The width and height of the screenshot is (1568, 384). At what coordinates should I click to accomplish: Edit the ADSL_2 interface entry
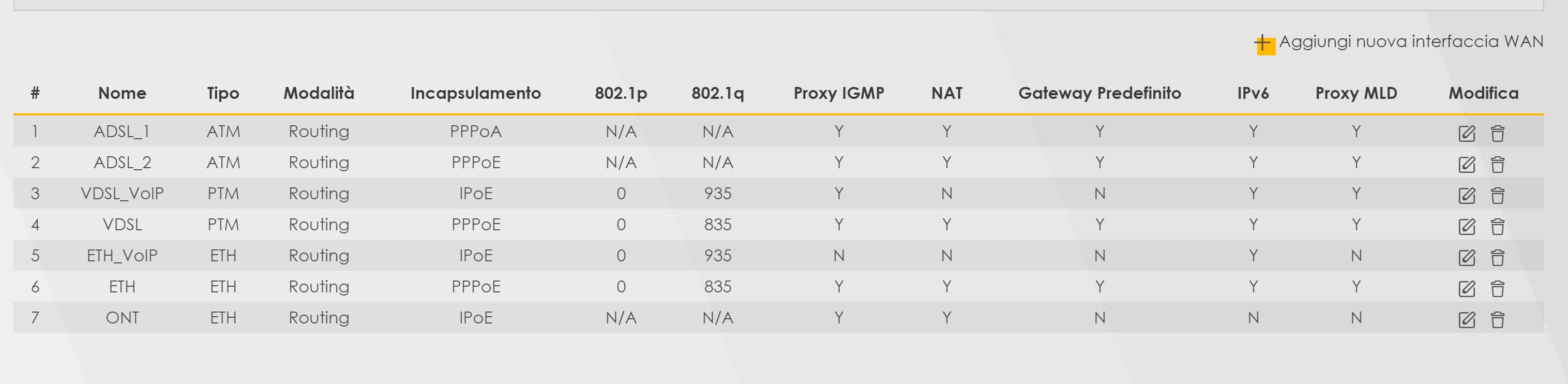pyautogui.click(x=1466, y=165)
